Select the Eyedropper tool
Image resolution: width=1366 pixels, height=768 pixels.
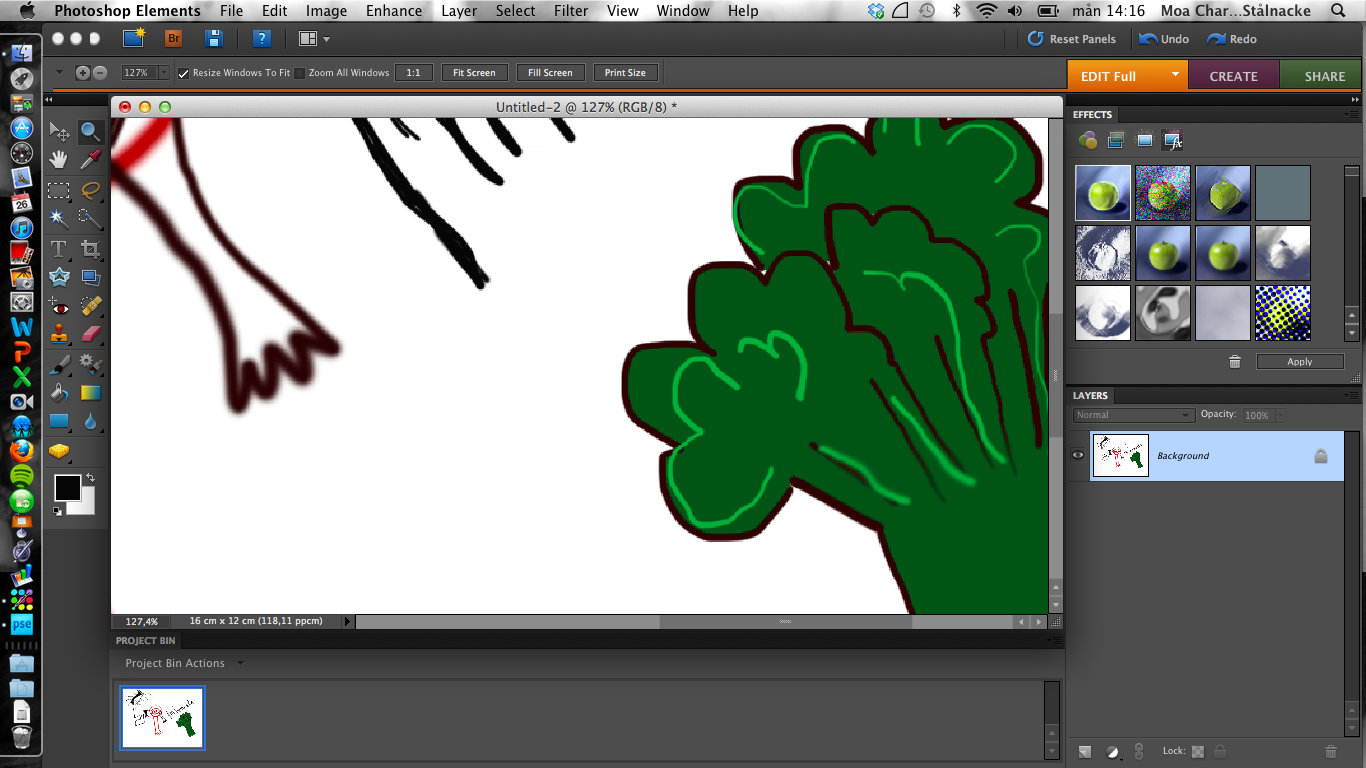pos(91,159)
